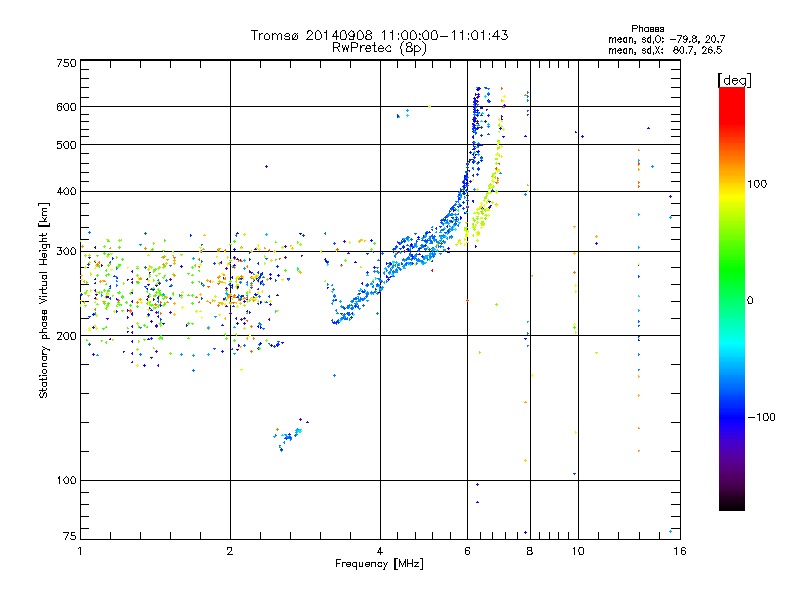The height and width of the screenshot is (600, 800).
Task: Click the y-axis tick label '75'
Action: pos(70,536)
